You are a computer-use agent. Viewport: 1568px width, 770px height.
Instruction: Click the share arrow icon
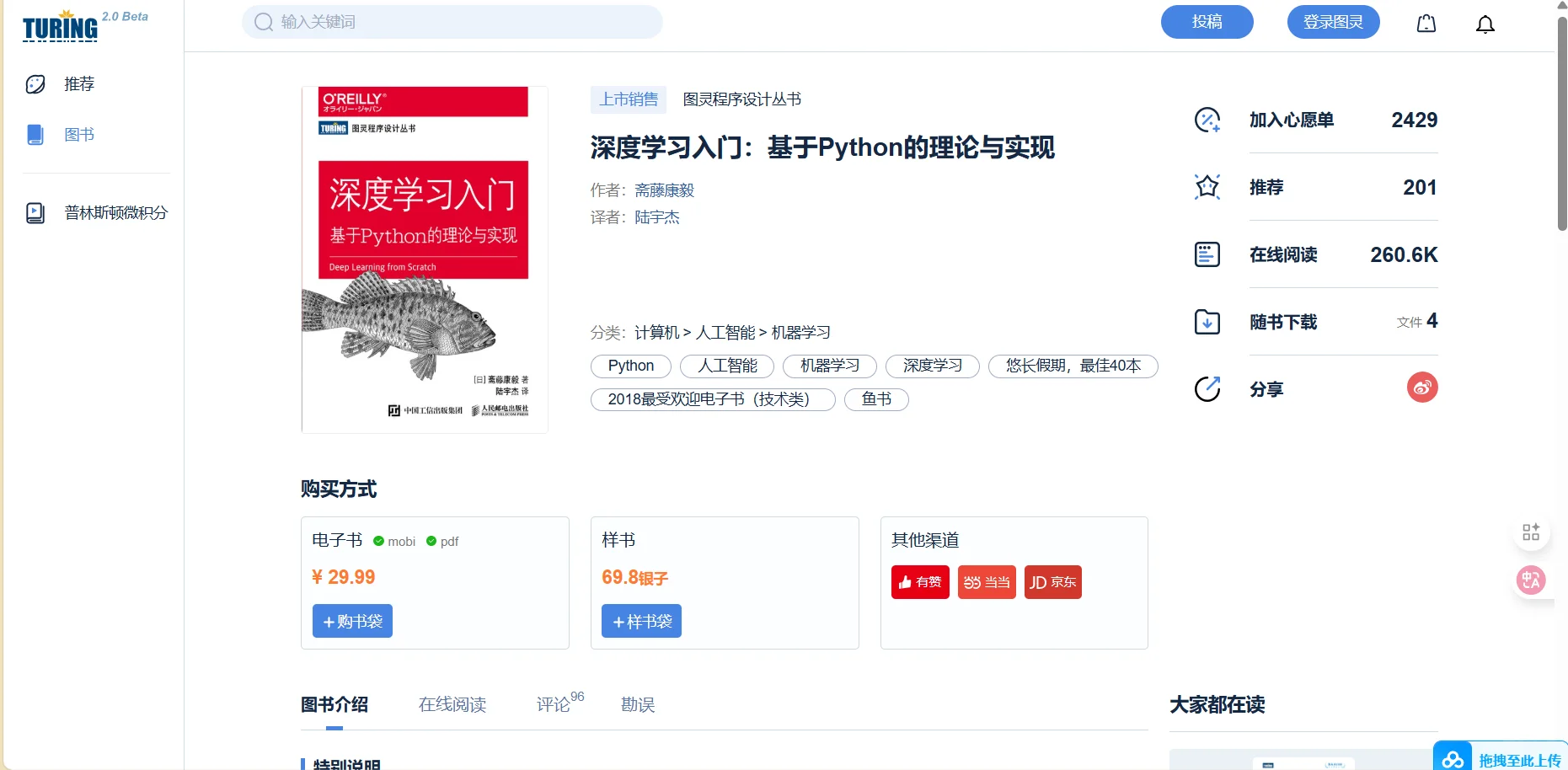1207,388
